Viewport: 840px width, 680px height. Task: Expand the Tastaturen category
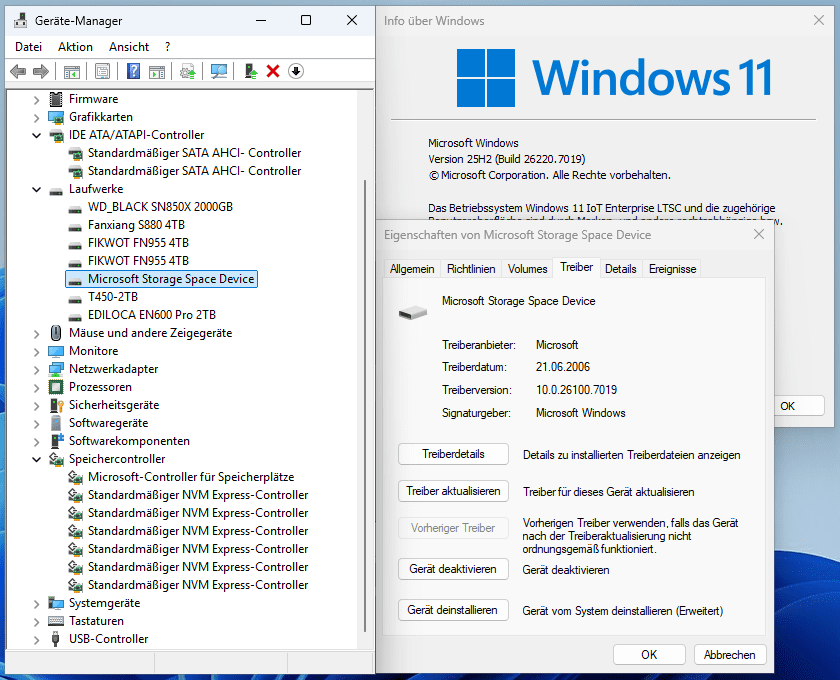click(36, 622)
